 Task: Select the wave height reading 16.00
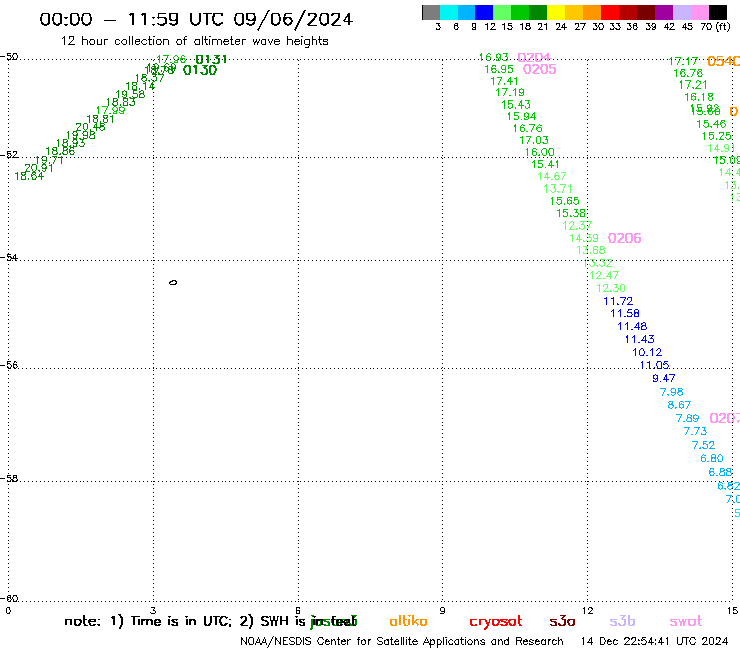coord(539,152)
